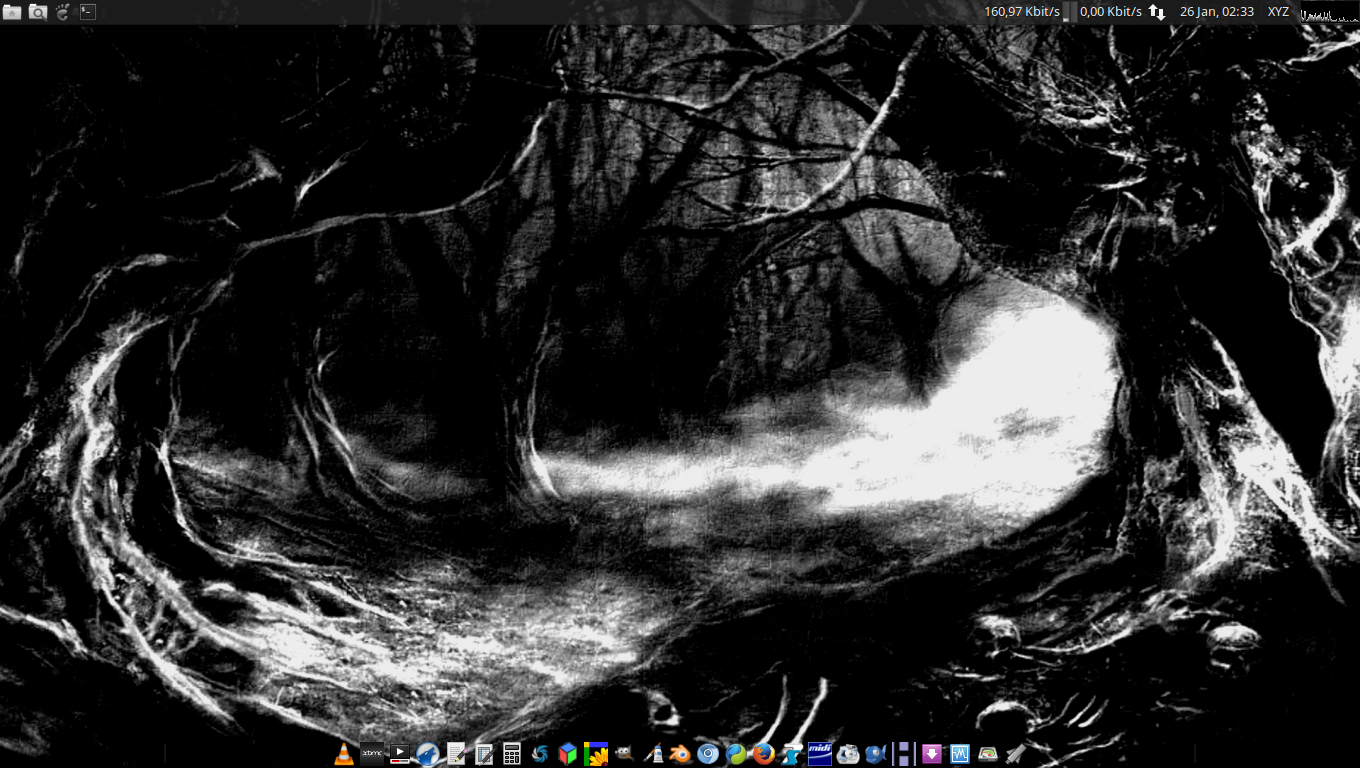Click the 160,97 Kbit/s download speed readout
This screenshot has width=1360, height=768.
point(1022,12)
